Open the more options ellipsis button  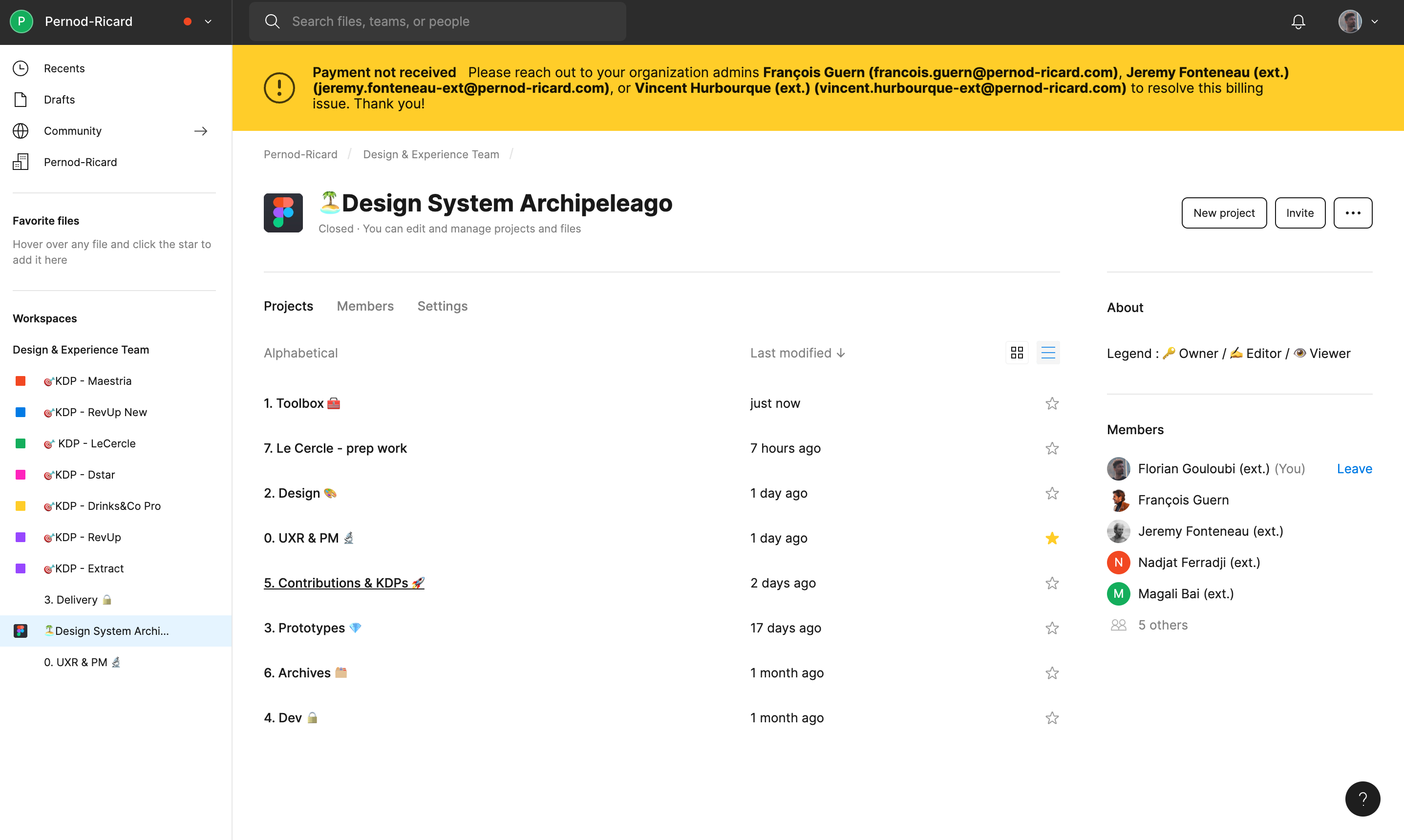tap(1353, 213)
